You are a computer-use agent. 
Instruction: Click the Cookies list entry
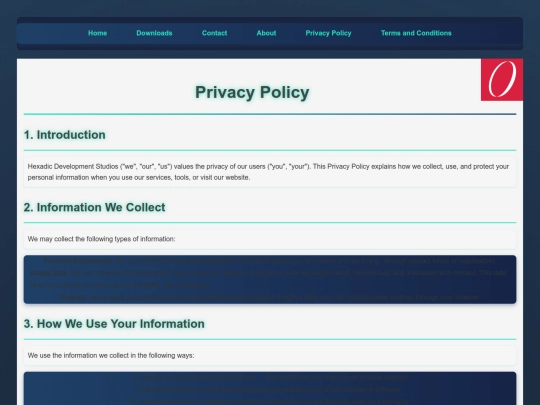[x=270, y=297]
